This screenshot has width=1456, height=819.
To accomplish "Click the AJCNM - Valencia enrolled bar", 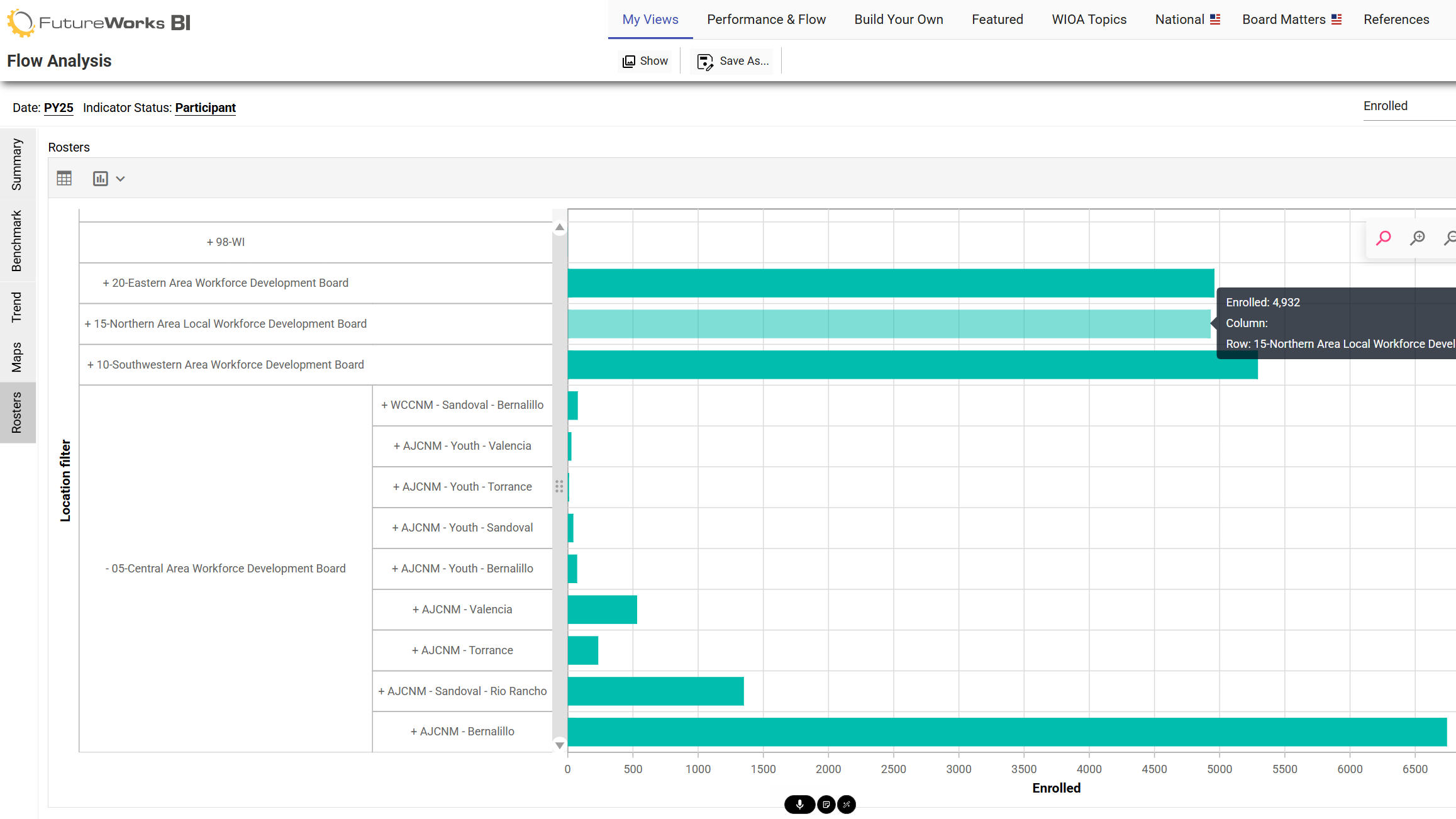I will coord(602,610).
